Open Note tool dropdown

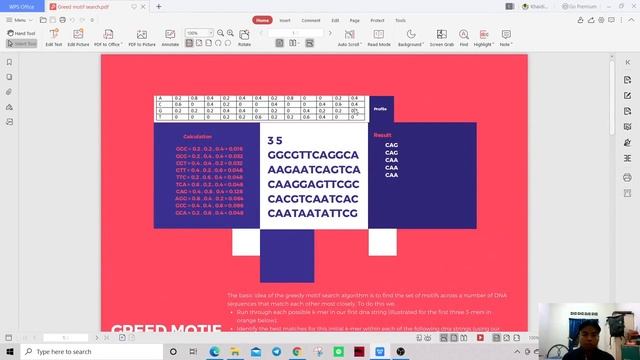pyautogui.click(x=506, y=38)
